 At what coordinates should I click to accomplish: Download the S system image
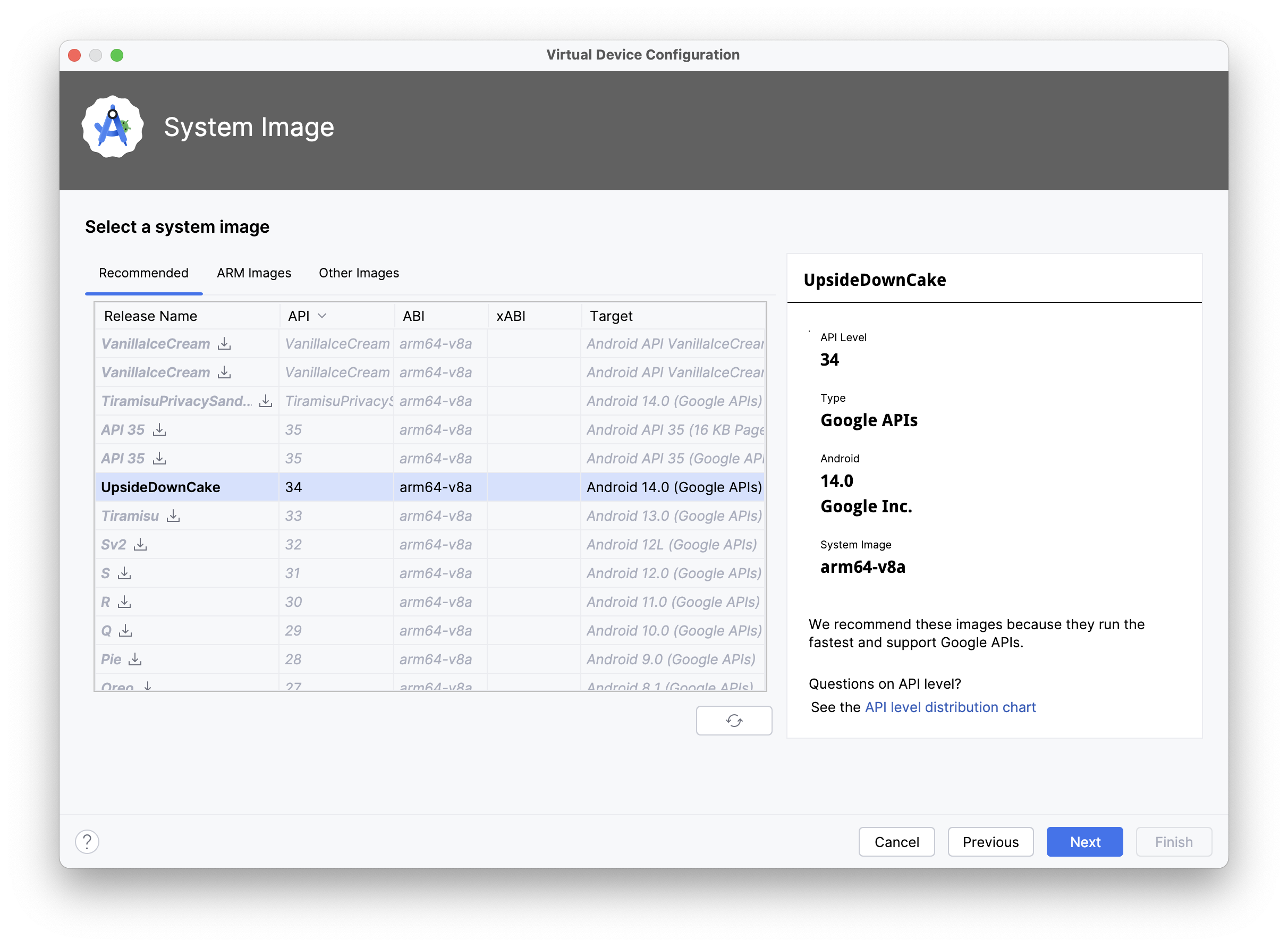coord(124,573)
